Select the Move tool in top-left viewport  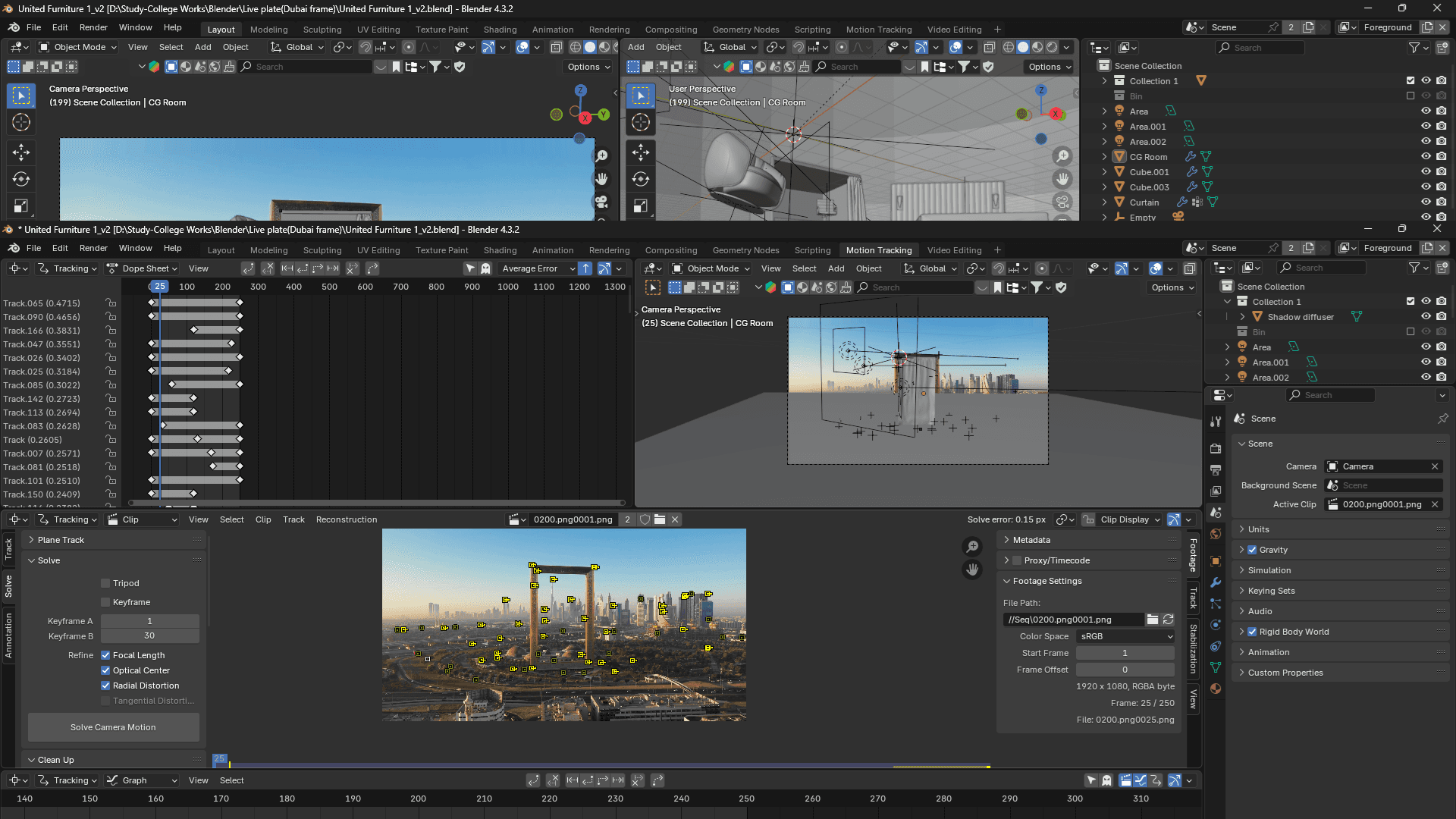click(21, 152)
